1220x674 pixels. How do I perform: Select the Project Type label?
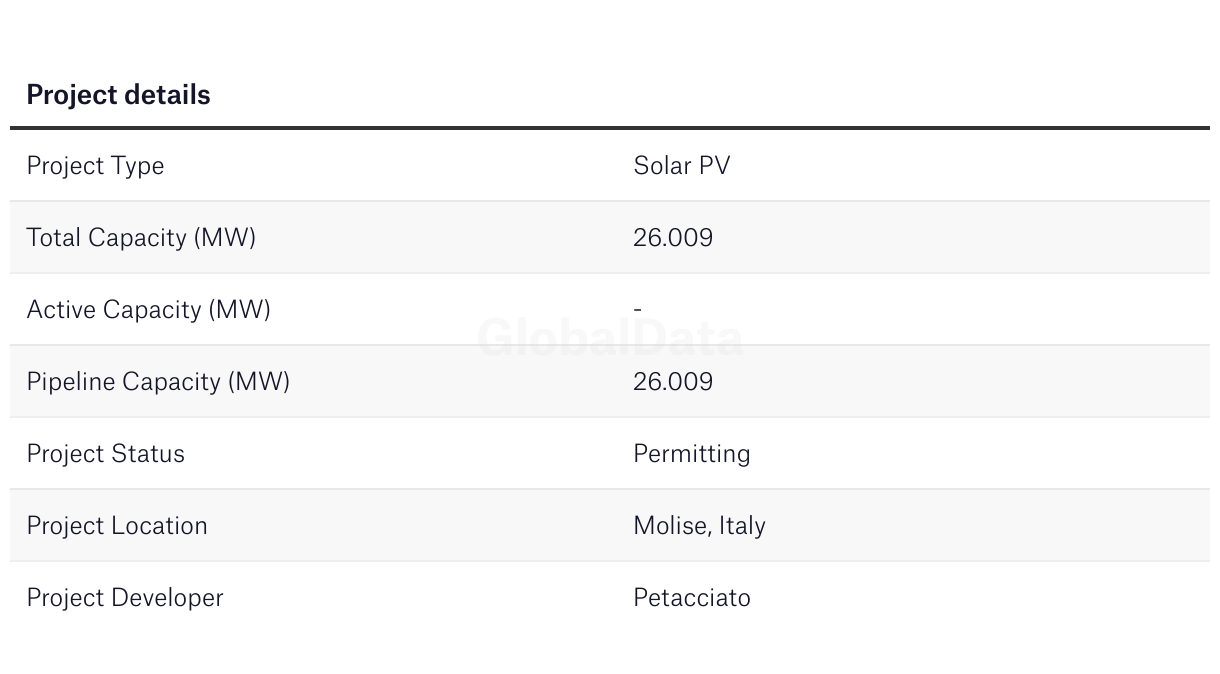click(95, 166)
